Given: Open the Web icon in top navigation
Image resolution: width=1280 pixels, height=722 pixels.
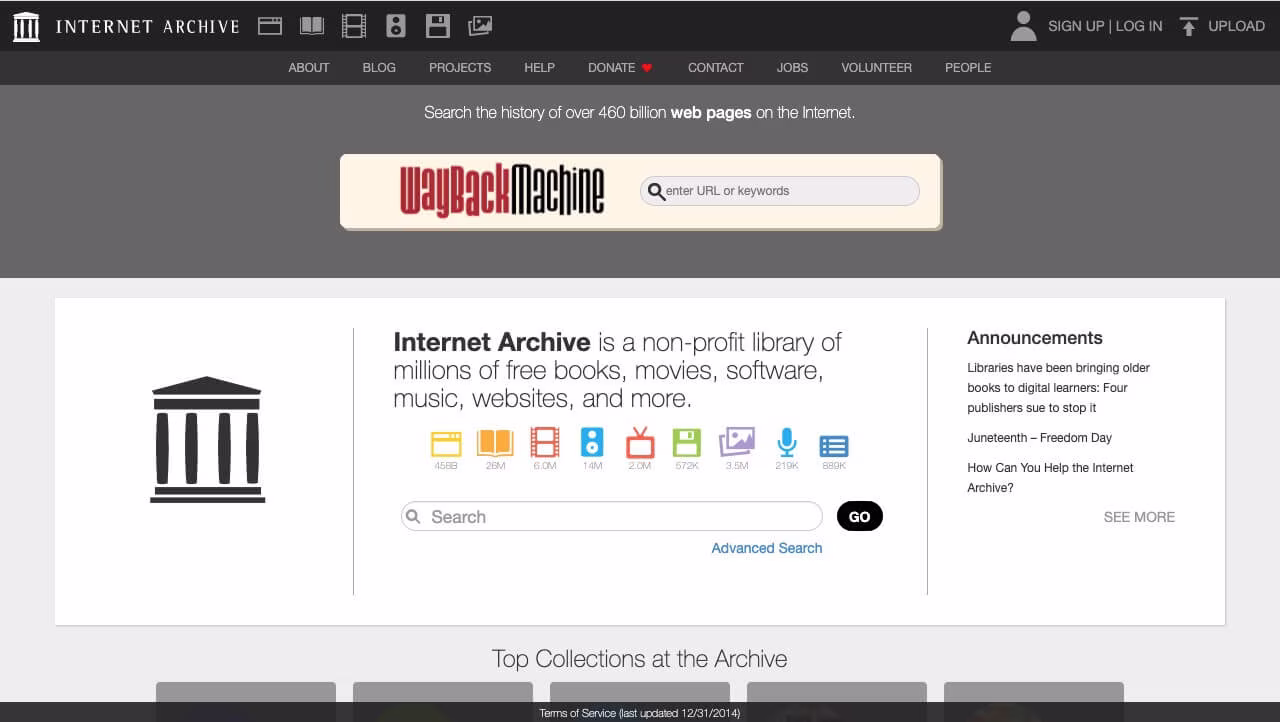Looking at the screenshot, I should click(270, 26).
